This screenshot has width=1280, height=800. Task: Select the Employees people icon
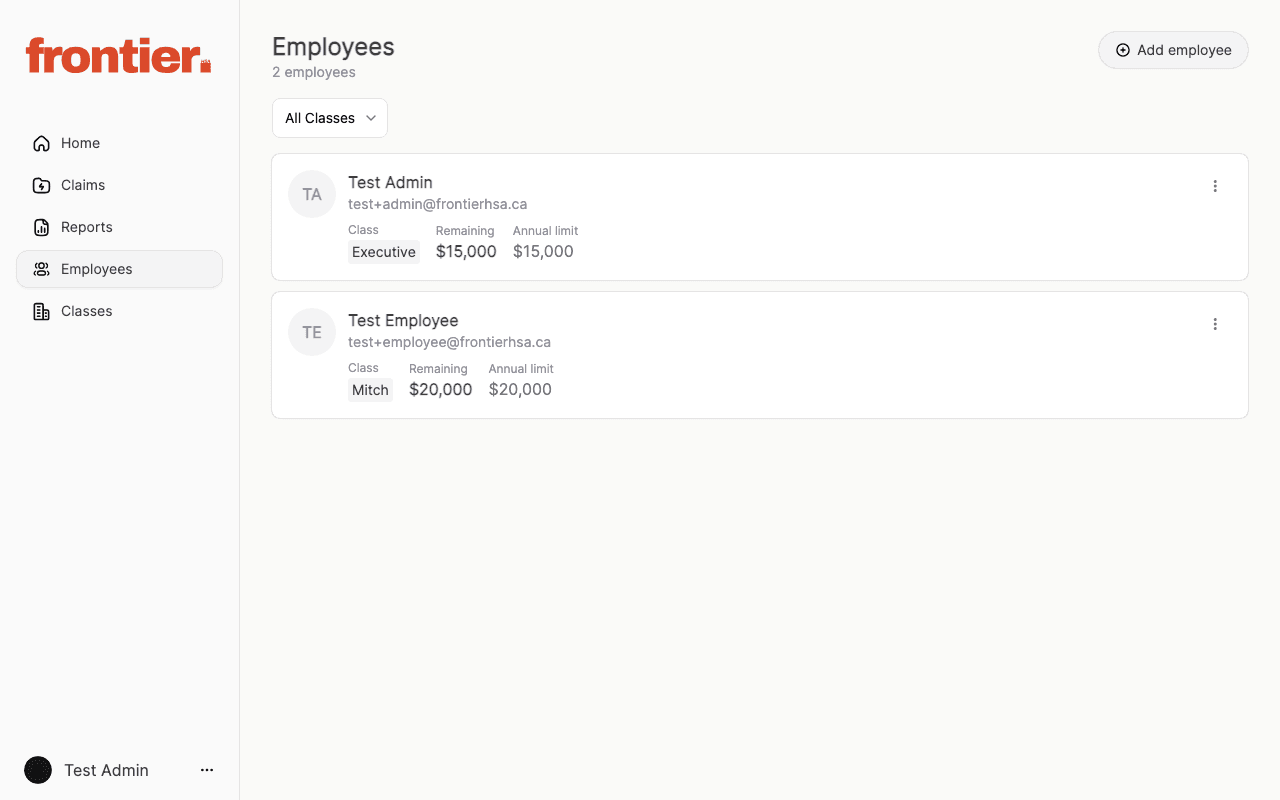point(40,269)
